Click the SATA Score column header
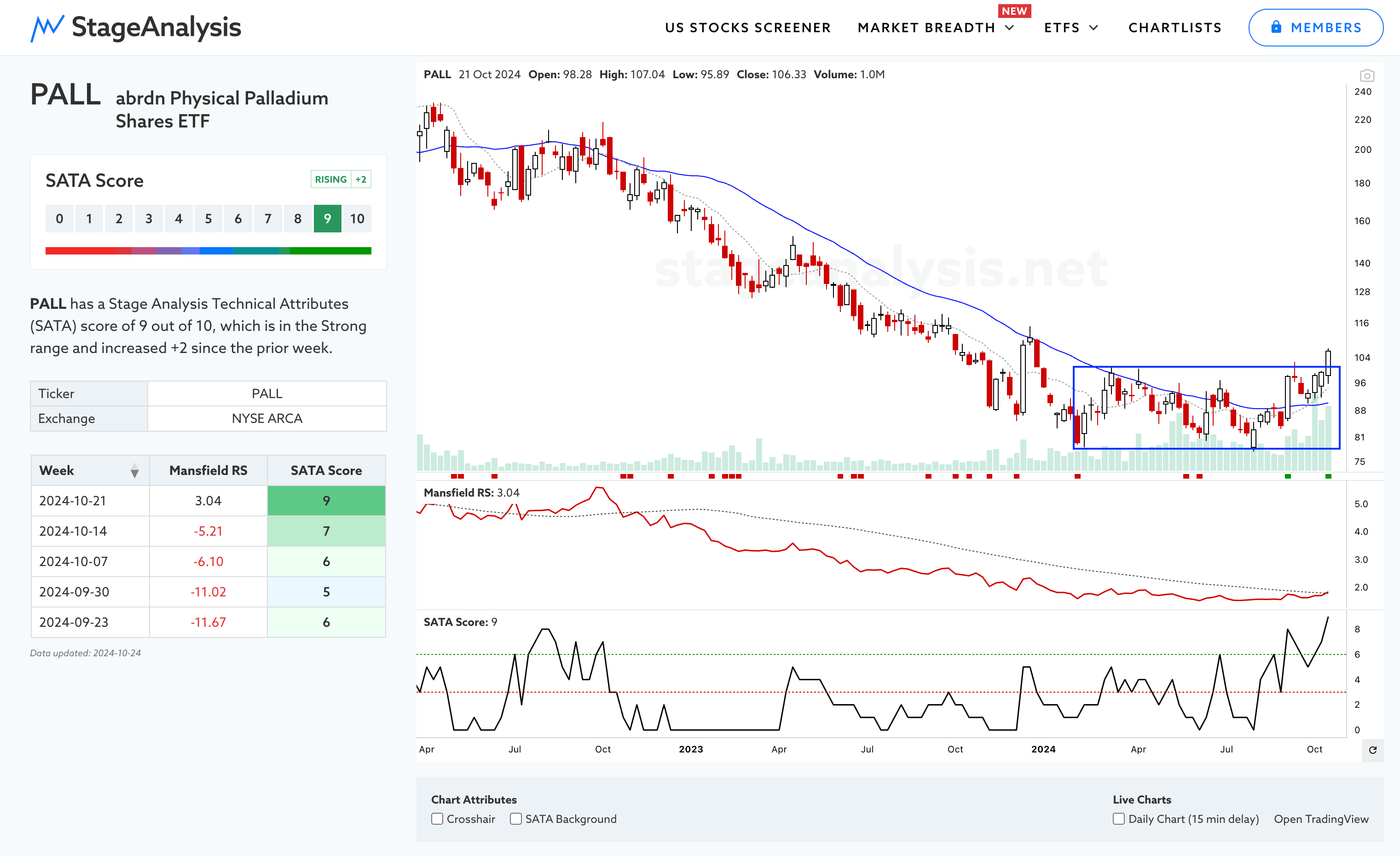The width and height of the screenshot is (1400, 856). [x=326, y=470]
